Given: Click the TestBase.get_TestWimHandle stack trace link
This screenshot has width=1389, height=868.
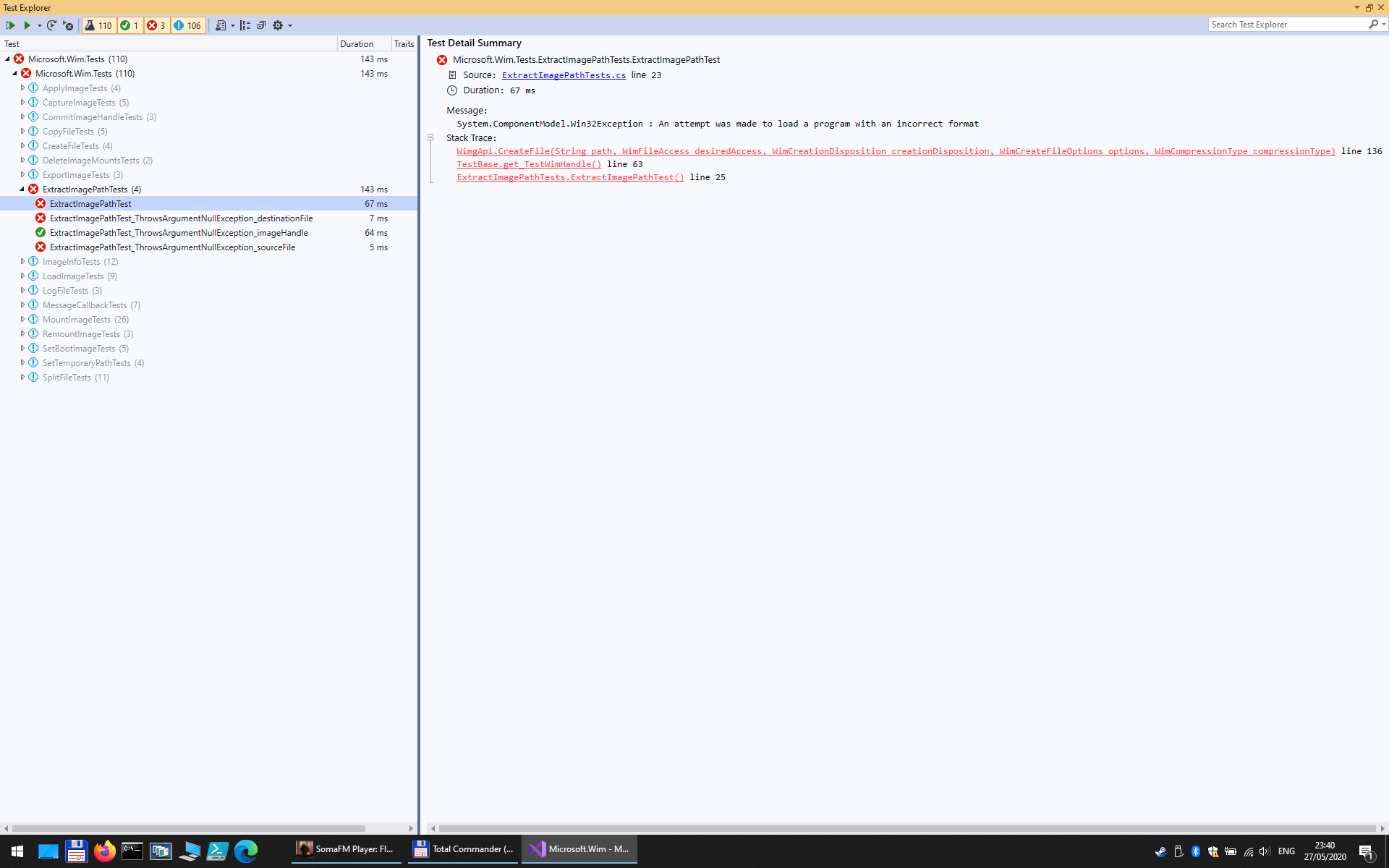Looking at the screenshot, I should [529, 164].
